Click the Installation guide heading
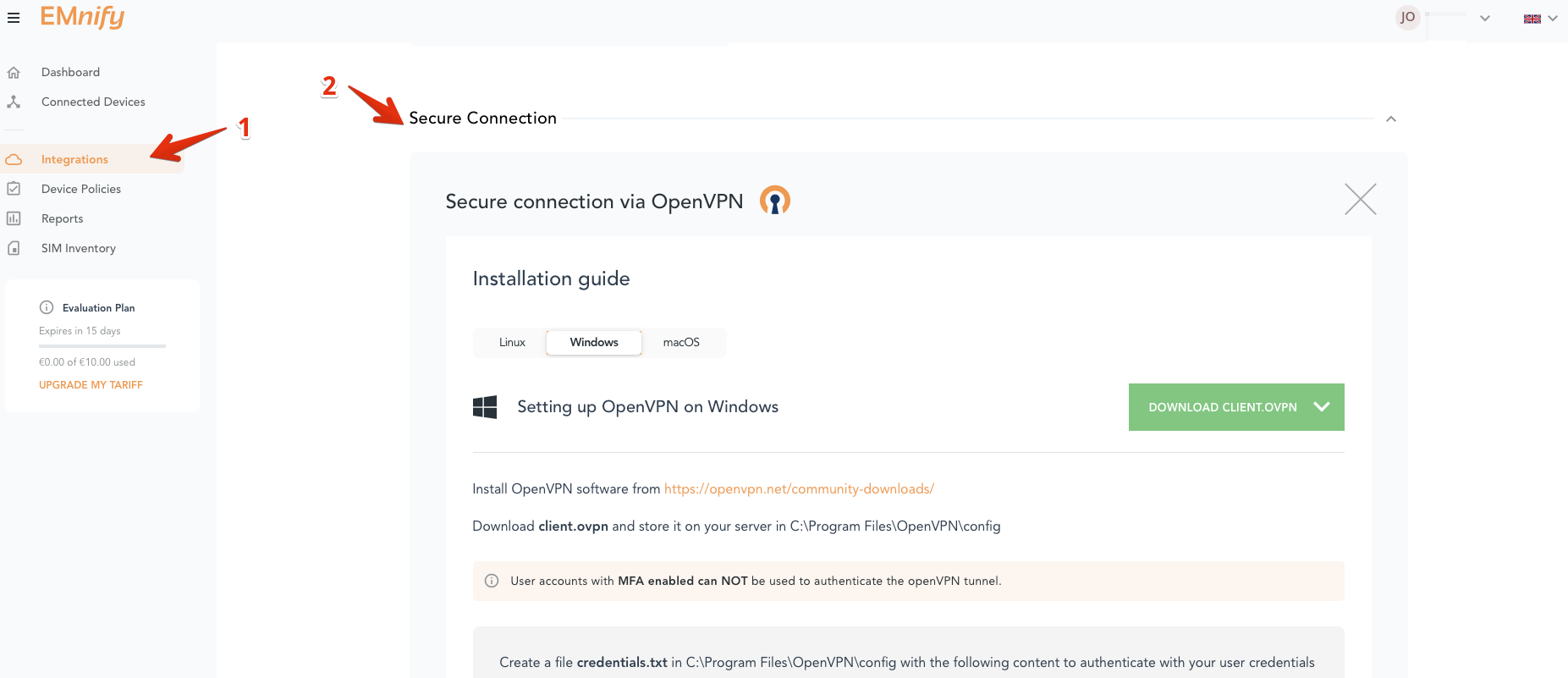Screen dimensions: 1568x678 click(x=551, y=278)
